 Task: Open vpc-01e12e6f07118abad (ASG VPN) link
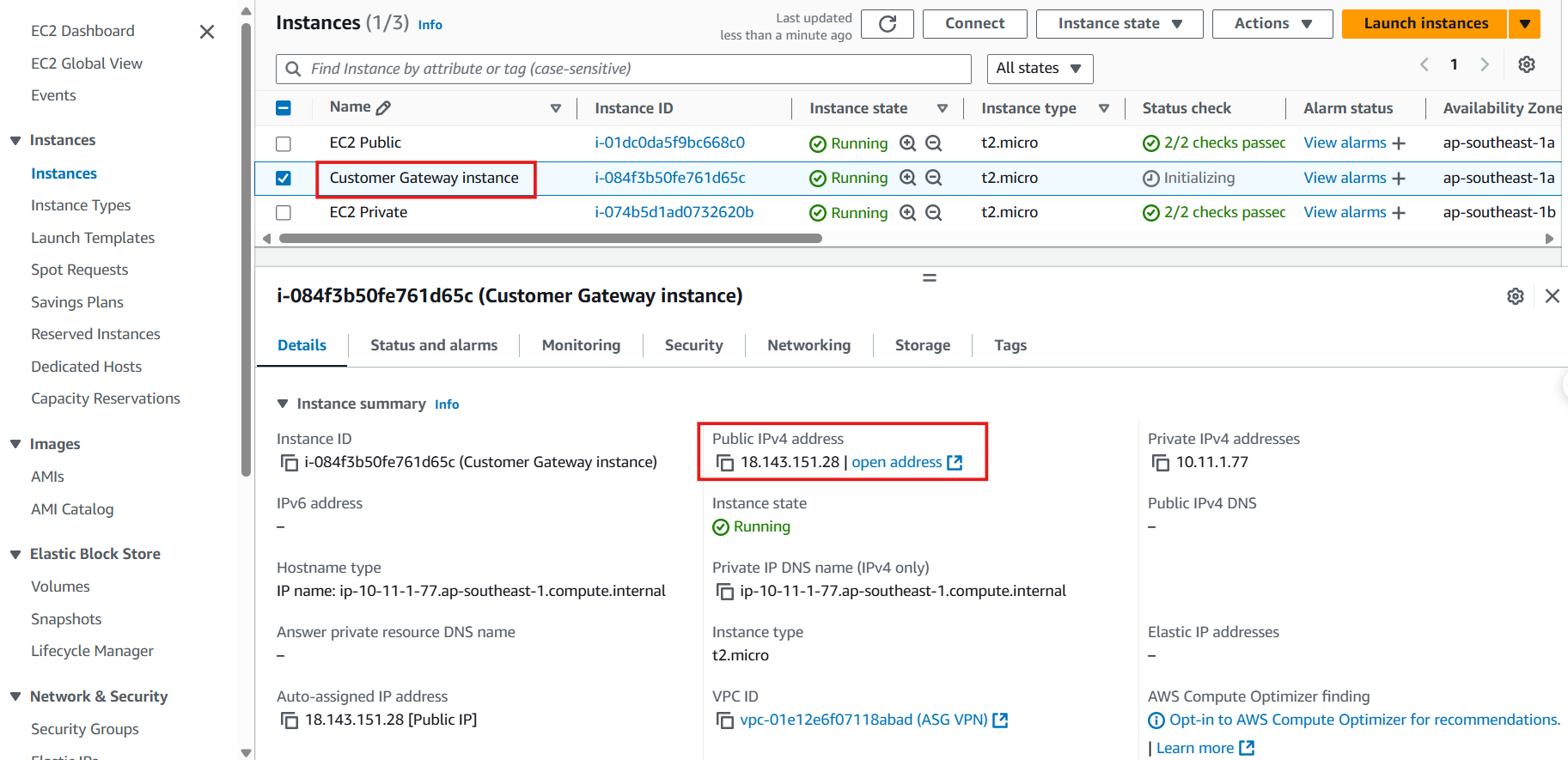(x=863, y=720)
